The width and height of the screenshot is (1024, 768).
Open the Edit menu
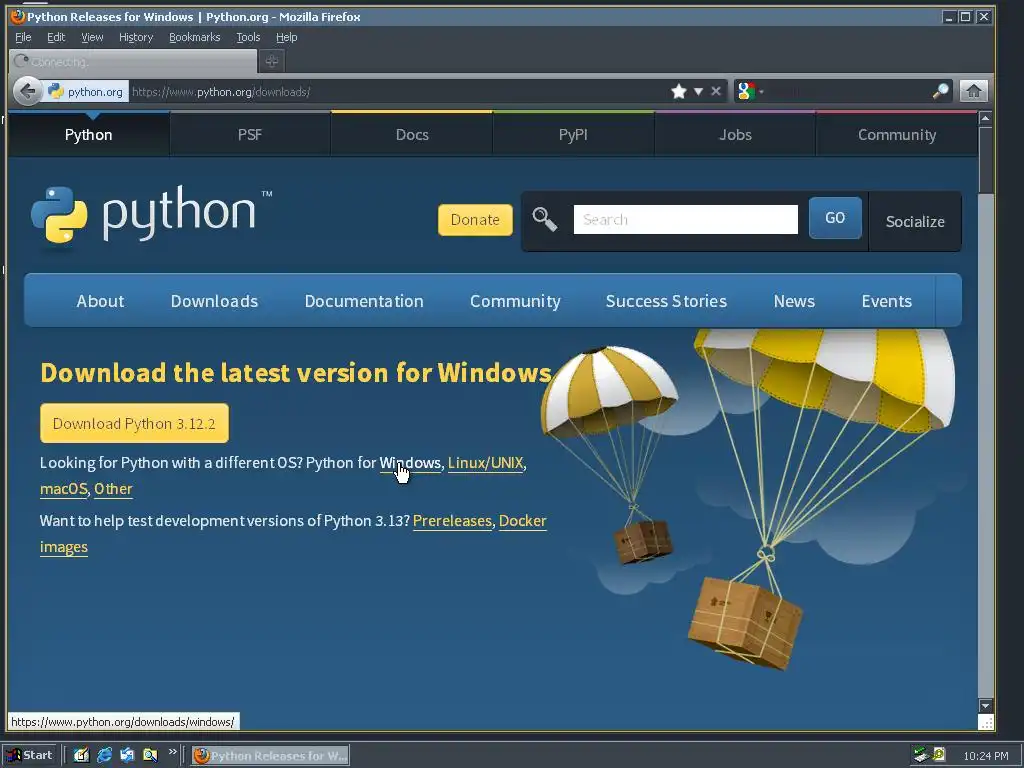tap(56, 37)
